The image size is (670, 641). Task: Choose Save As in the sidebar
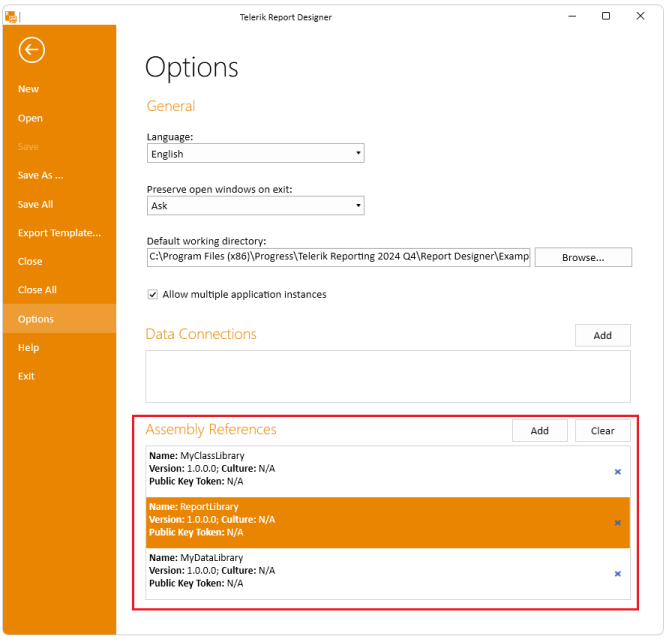(41, 175)
